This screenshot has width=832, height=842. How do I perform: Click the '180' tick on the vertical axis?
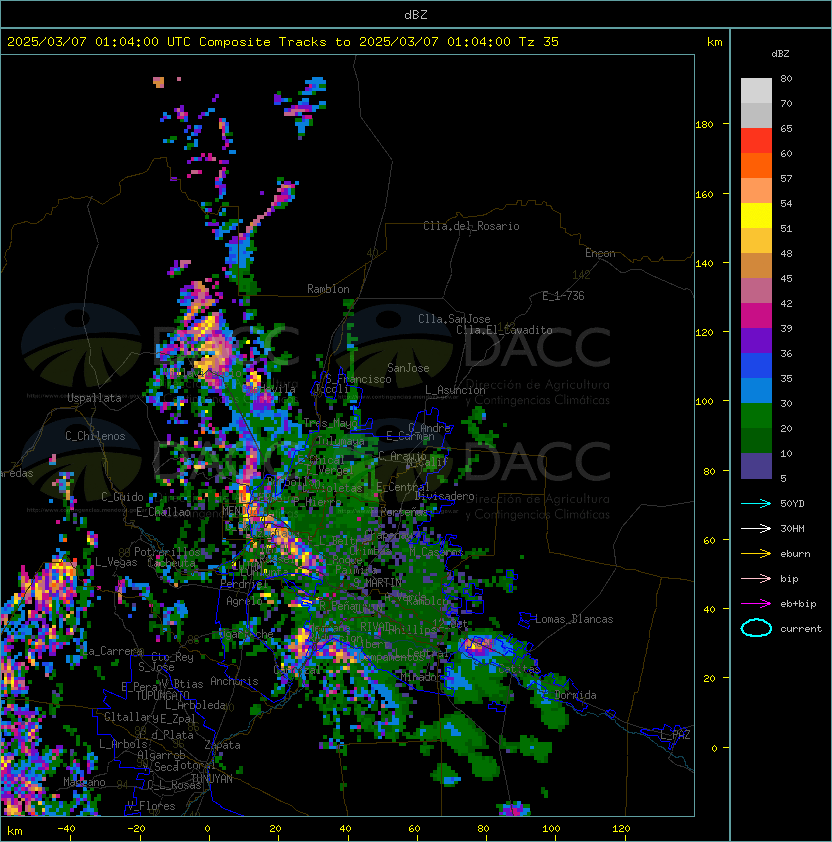pyautogui.click(x=704, y=125)
